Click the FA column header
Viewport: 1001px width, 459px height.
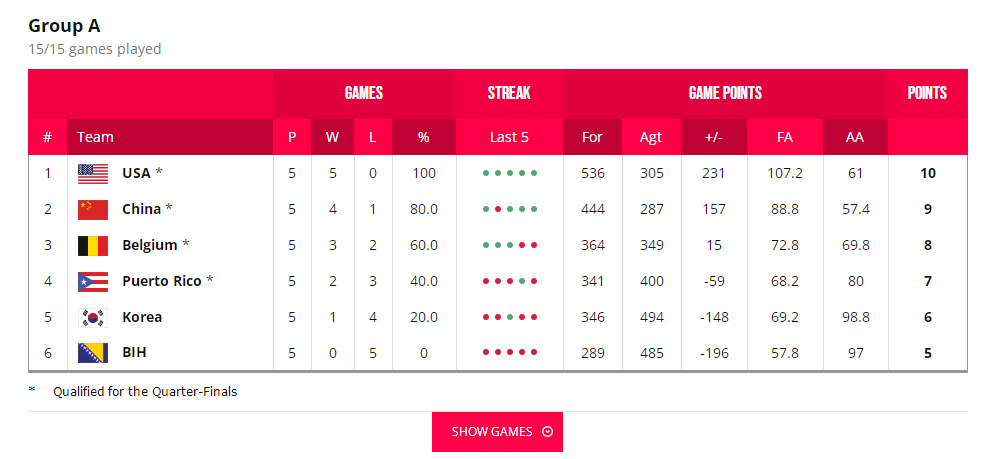pyautogui.click(x=784, y=137)
